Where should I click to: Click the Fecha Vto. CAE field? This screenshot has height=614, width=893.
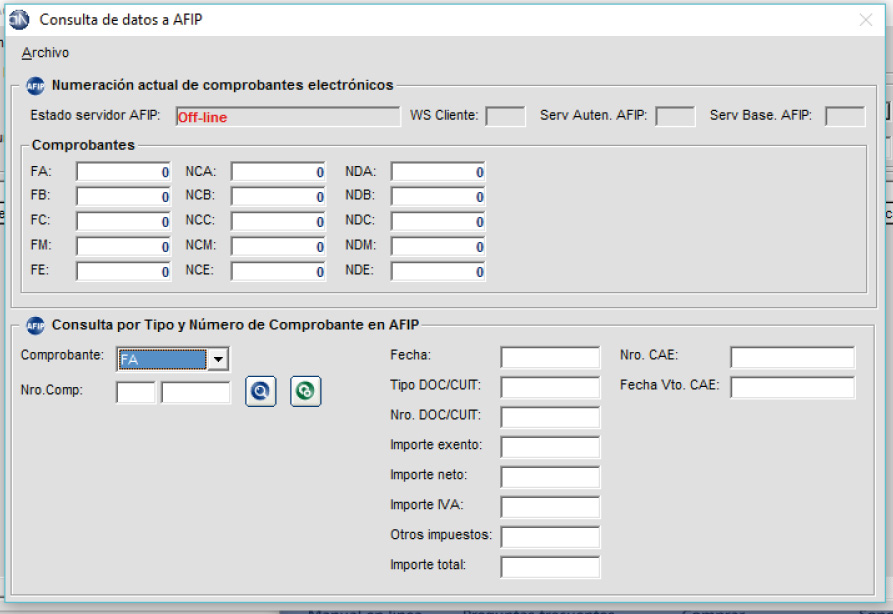point(793,387)
